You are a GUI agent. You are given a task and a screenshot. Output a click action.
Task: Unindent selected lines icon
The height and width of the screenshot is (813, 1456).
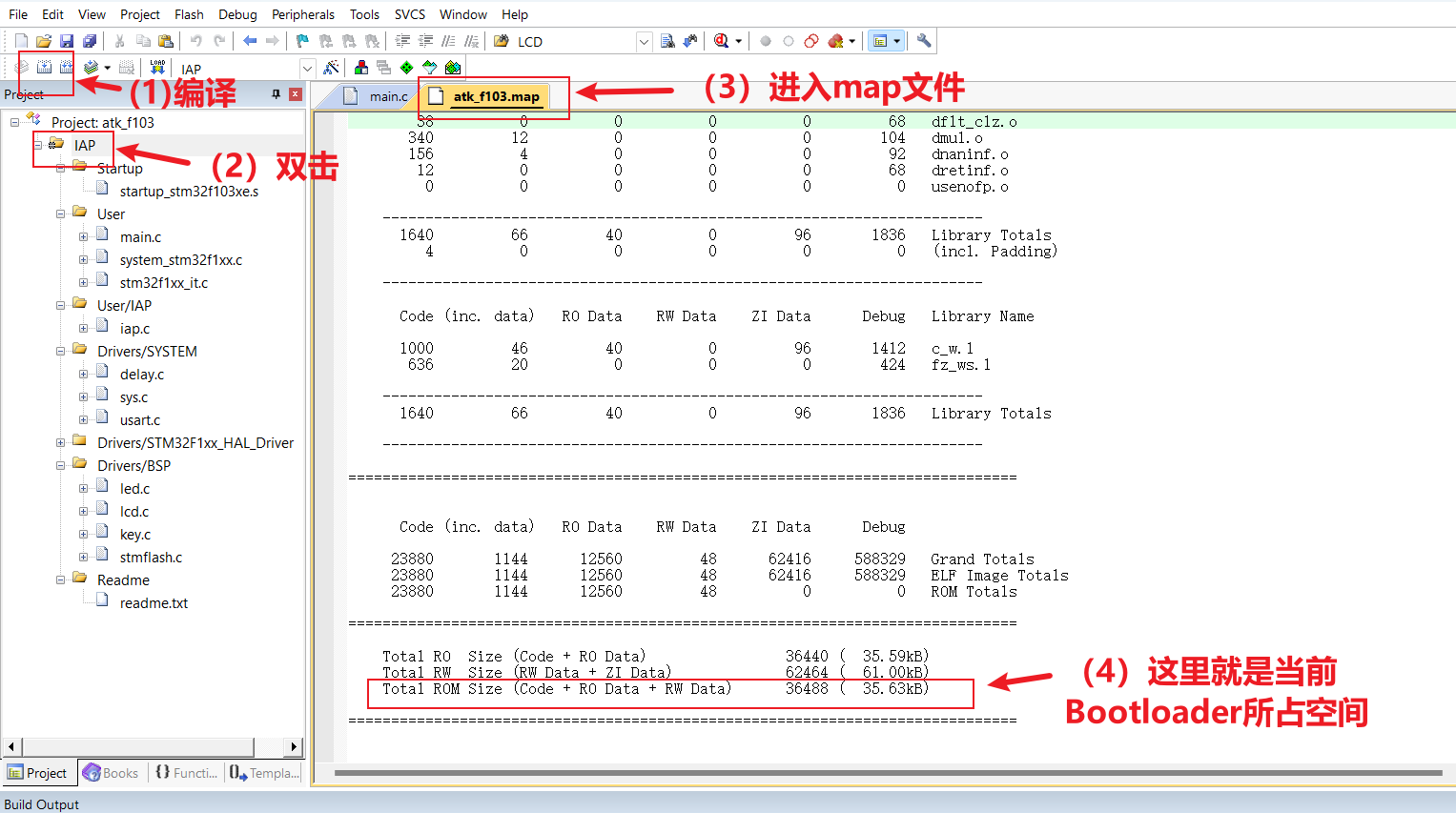(x=425, y=41)
